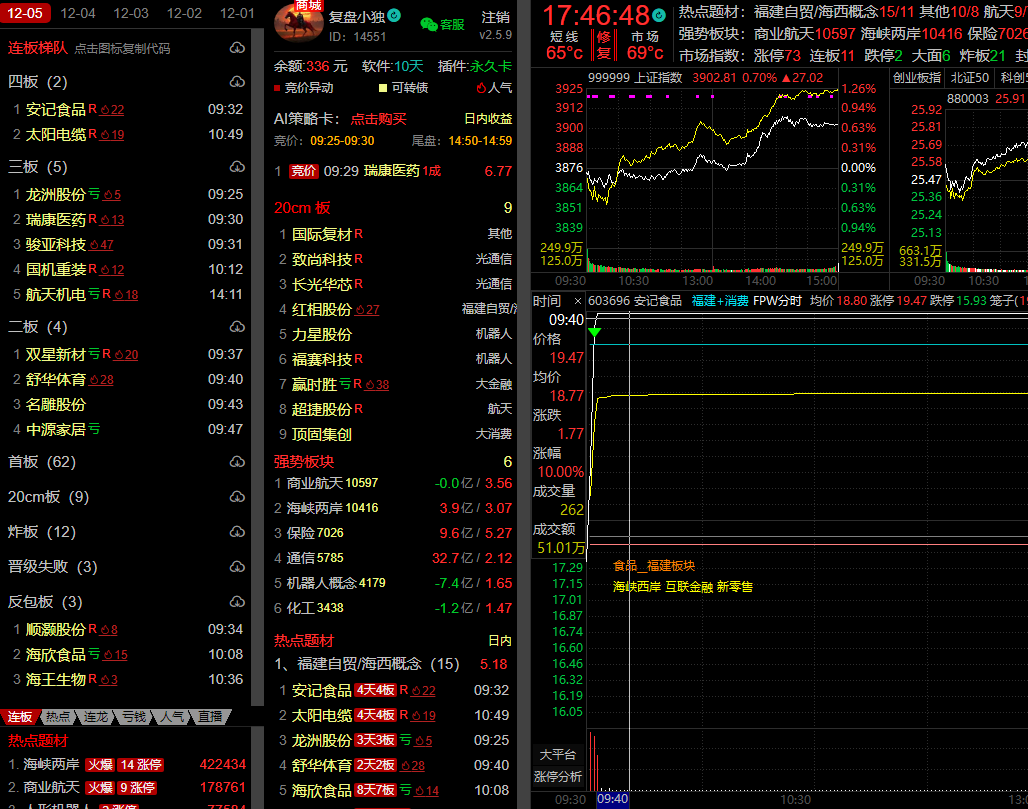Click the refresh icon beside username 复盘小独
Image resolution: width=1028 pixels, height=809 pixels.
pyautogui.click(x=394, y=16)
